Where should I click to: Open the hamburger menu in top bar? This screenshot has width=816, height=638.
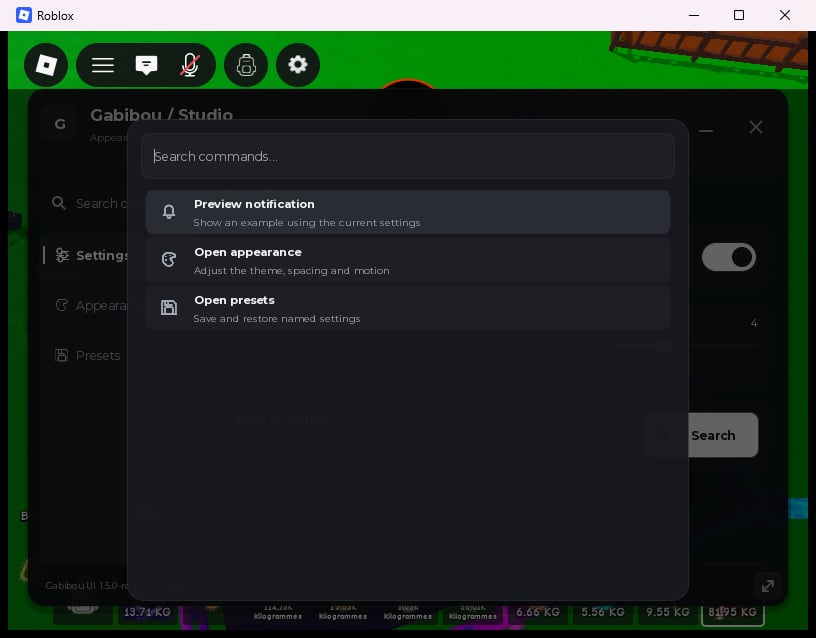103,65
